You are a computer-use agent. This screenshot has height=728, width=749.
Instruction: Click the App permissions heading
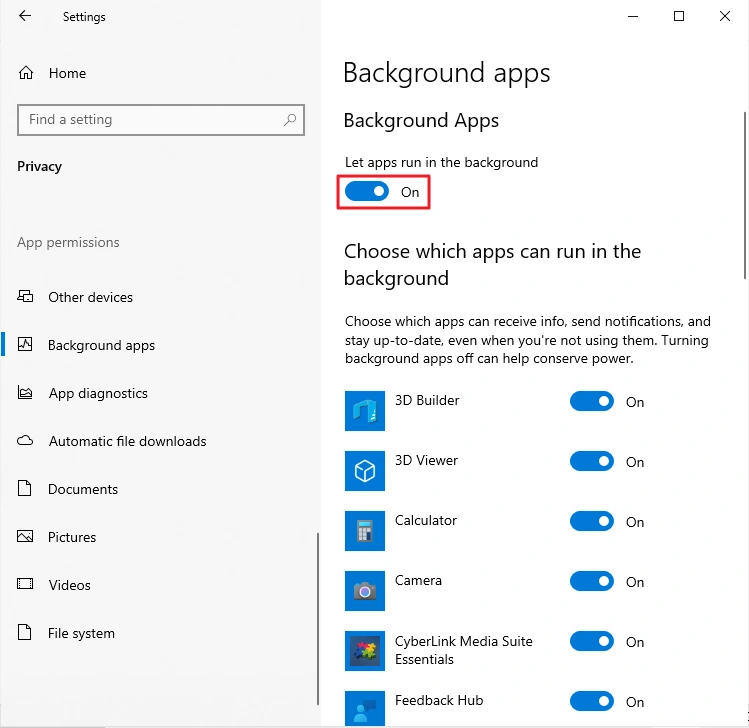(x=68, y=243)
